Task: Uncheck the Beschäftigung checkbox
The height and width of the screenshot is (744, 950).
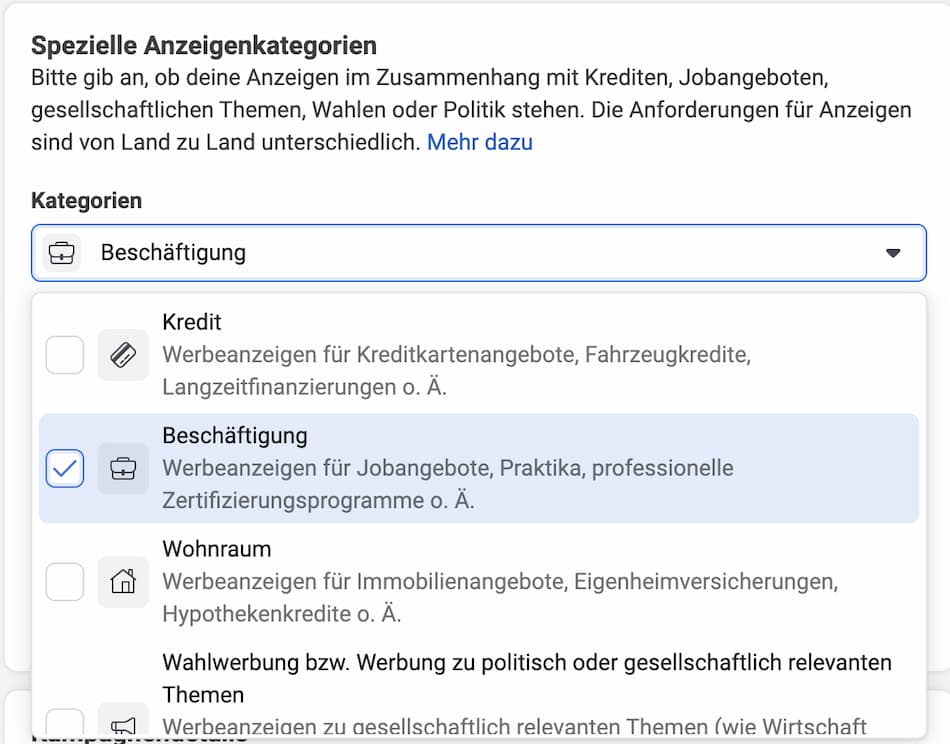Action: (x=65, y=468)
